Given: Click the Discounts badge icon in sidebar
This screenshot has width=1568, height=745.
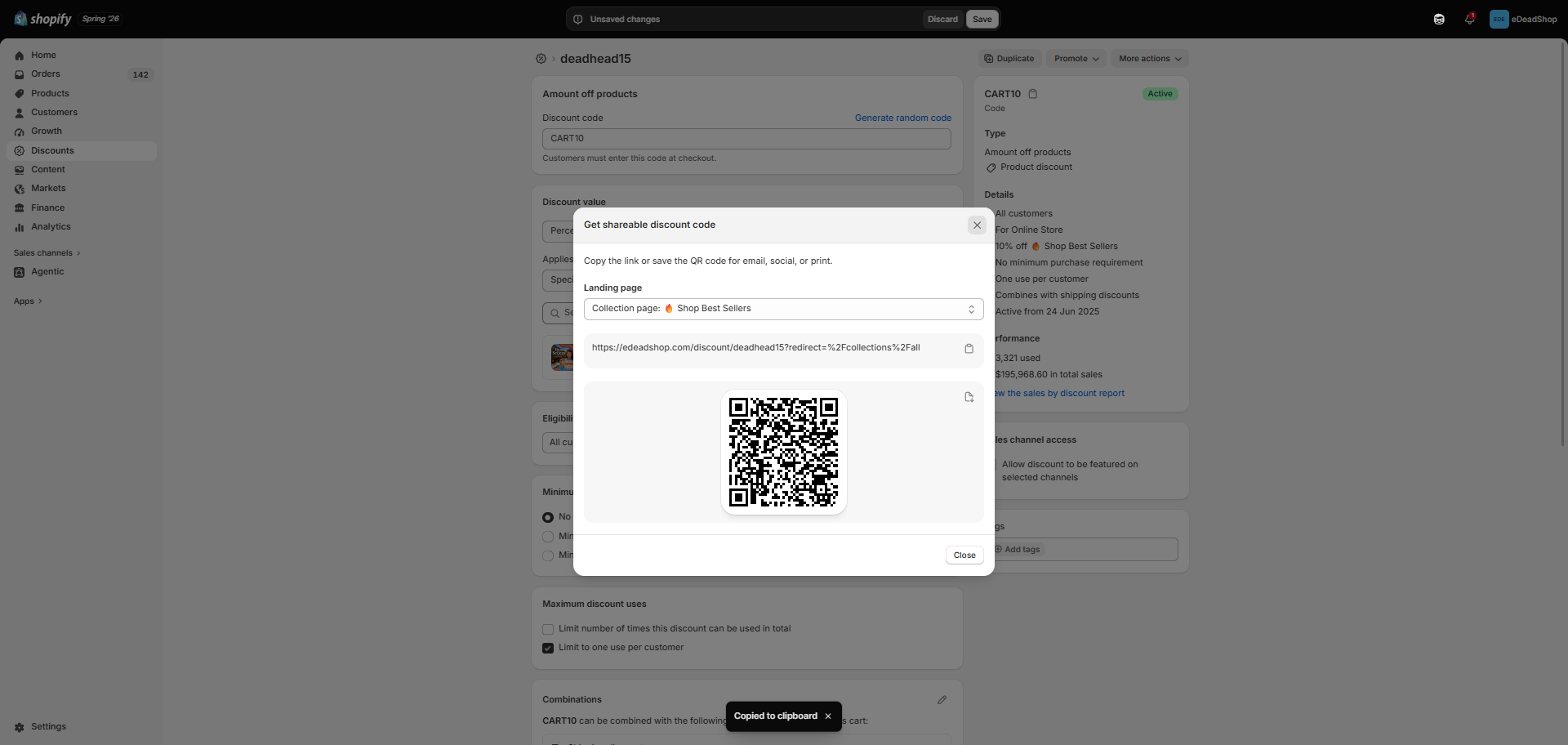Looking at the screenshot, I should [20, 151].
